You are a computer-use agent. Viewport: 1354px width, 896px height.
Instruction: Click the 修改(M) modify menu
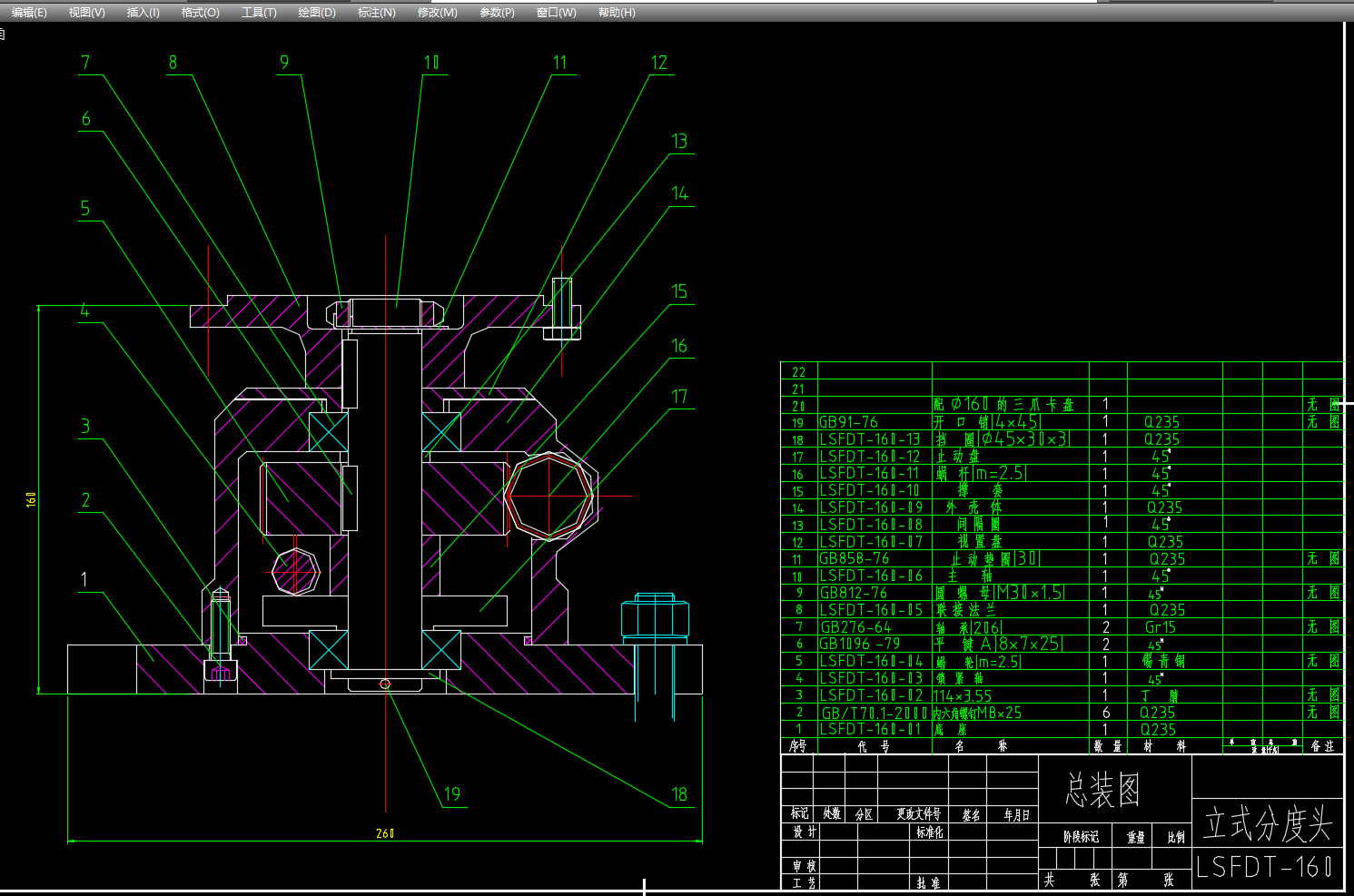[437, 13]
